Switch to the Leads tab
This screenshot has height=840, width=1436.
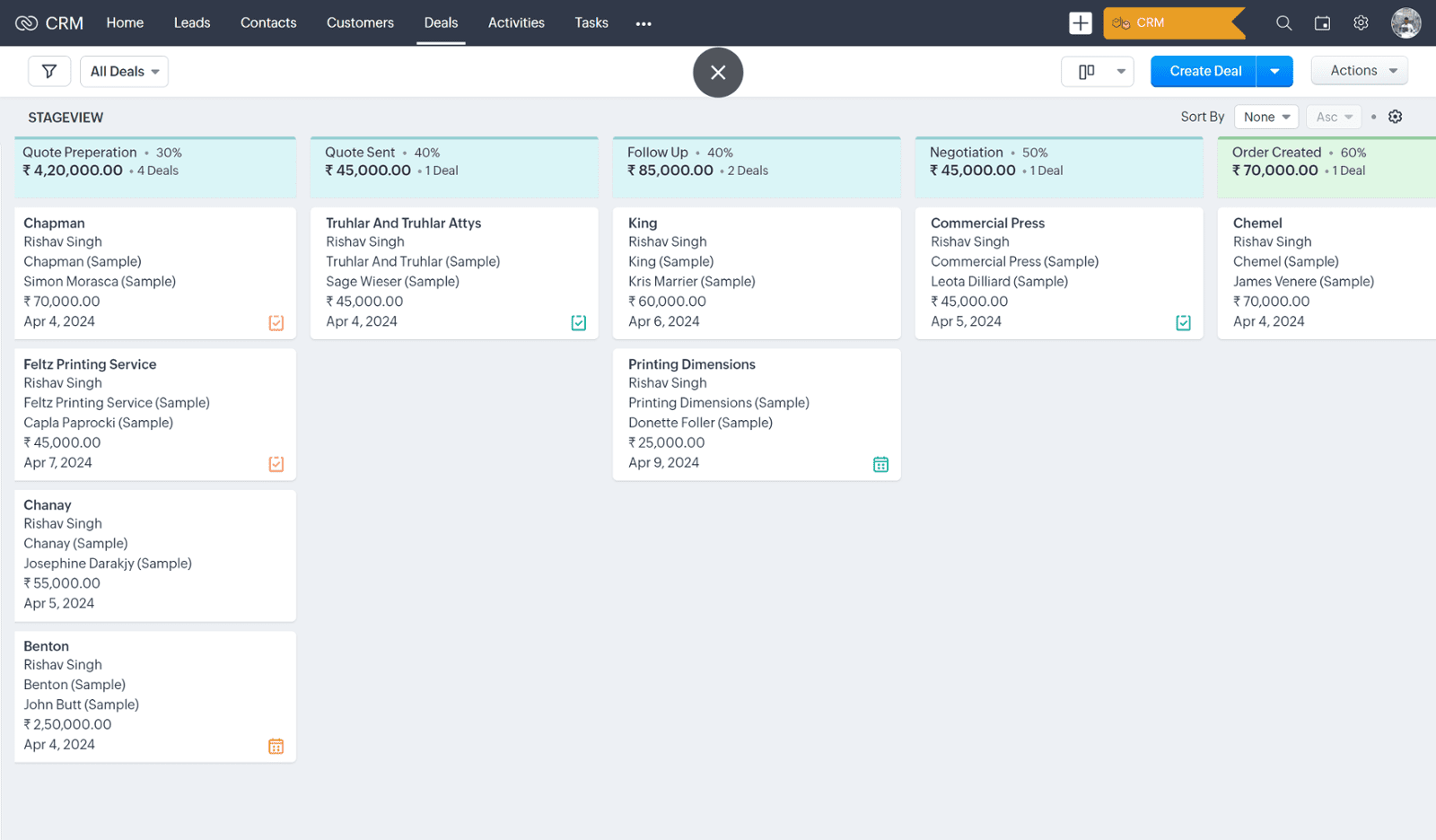[x=192, y=23]
